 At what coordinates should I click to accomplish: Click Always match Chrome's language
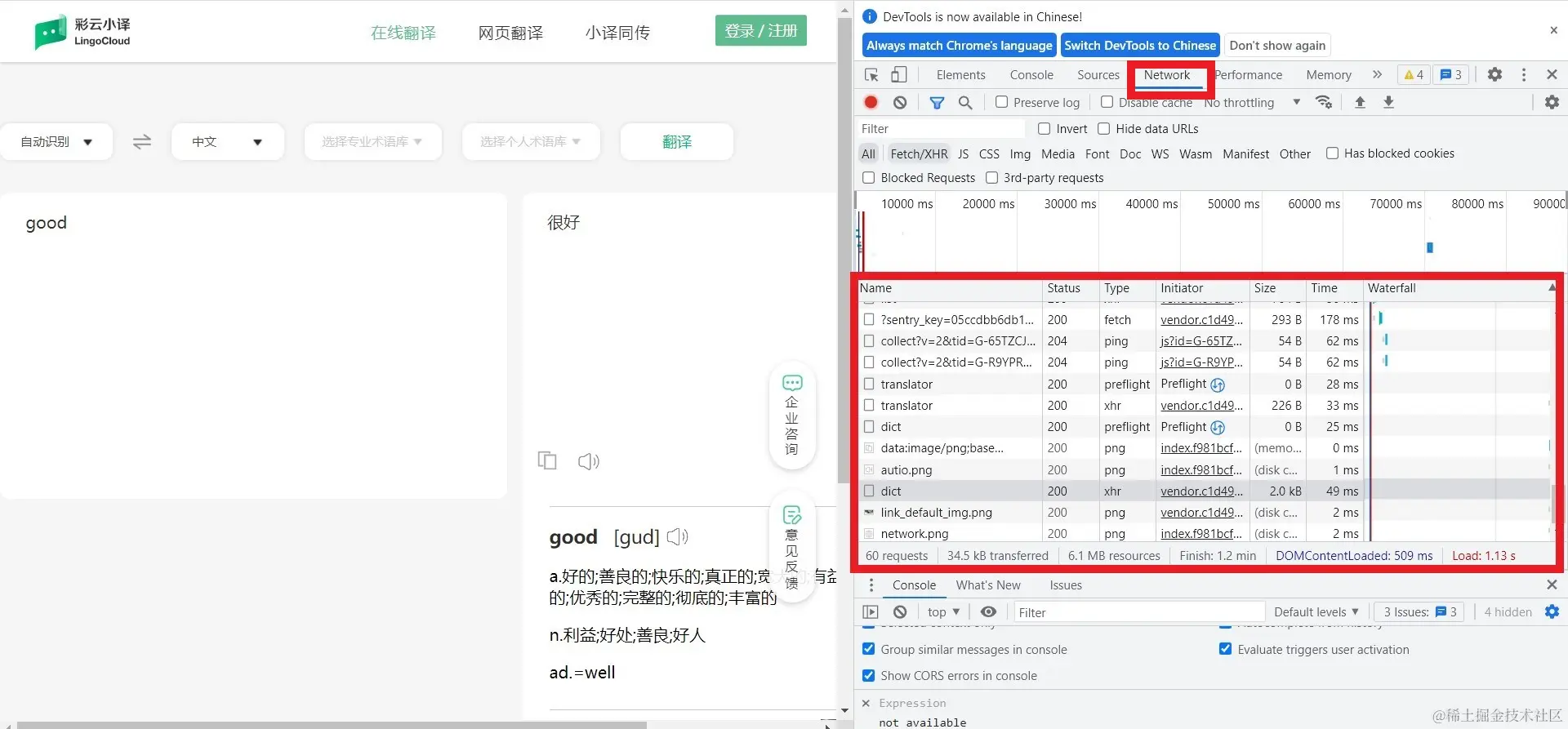point(959,45)
